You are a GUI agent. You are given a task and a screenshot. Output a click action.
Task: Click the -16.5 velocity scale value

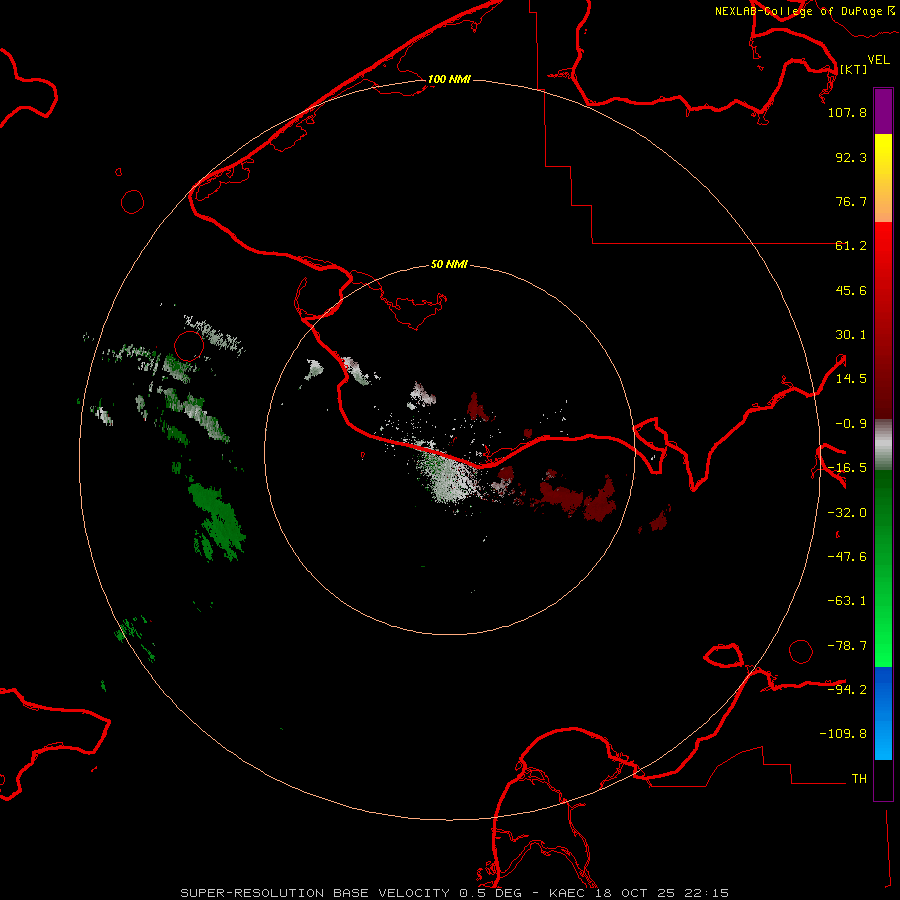coord(847,468)
